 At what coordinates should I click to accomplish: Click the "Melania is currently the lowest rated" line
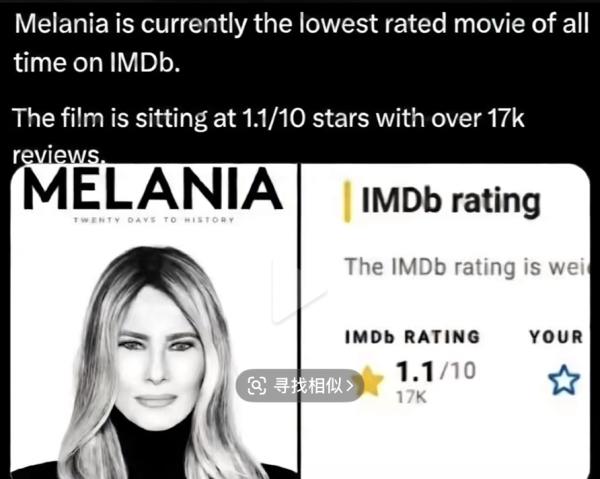pyautogui.click(x=300, y=24)
